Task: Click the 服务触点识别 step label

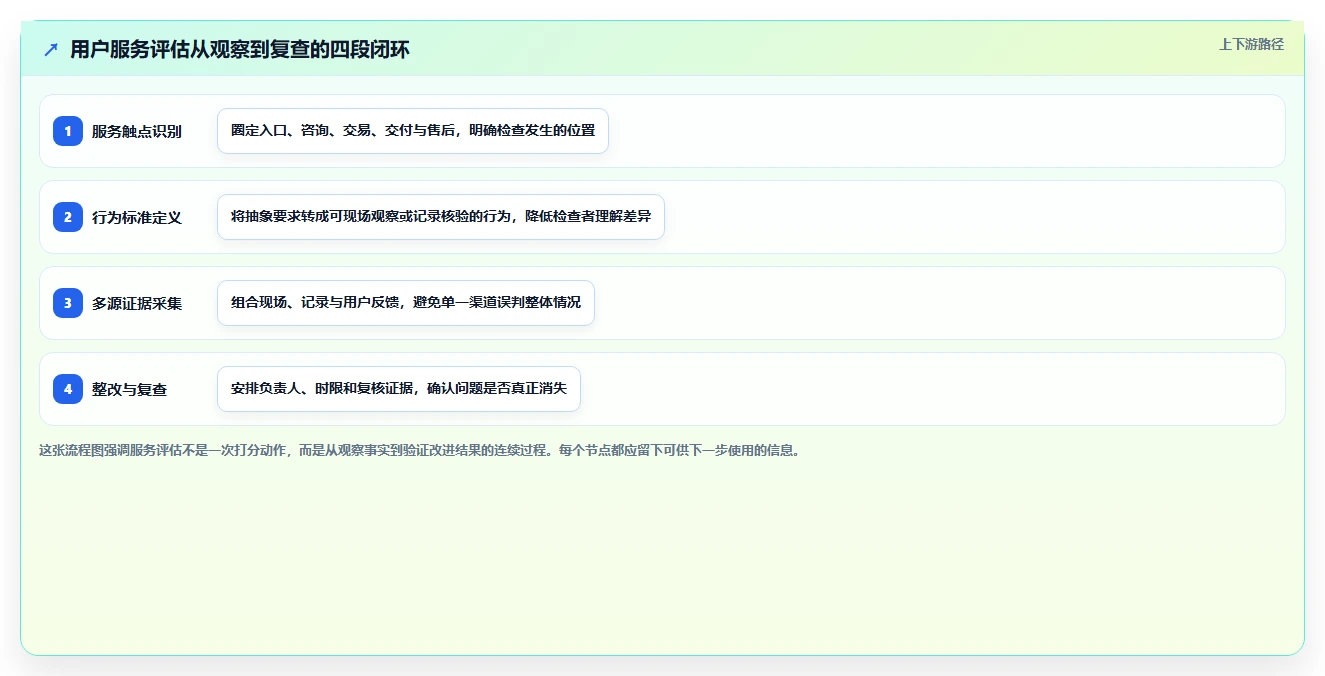Action: click(137, 131)
